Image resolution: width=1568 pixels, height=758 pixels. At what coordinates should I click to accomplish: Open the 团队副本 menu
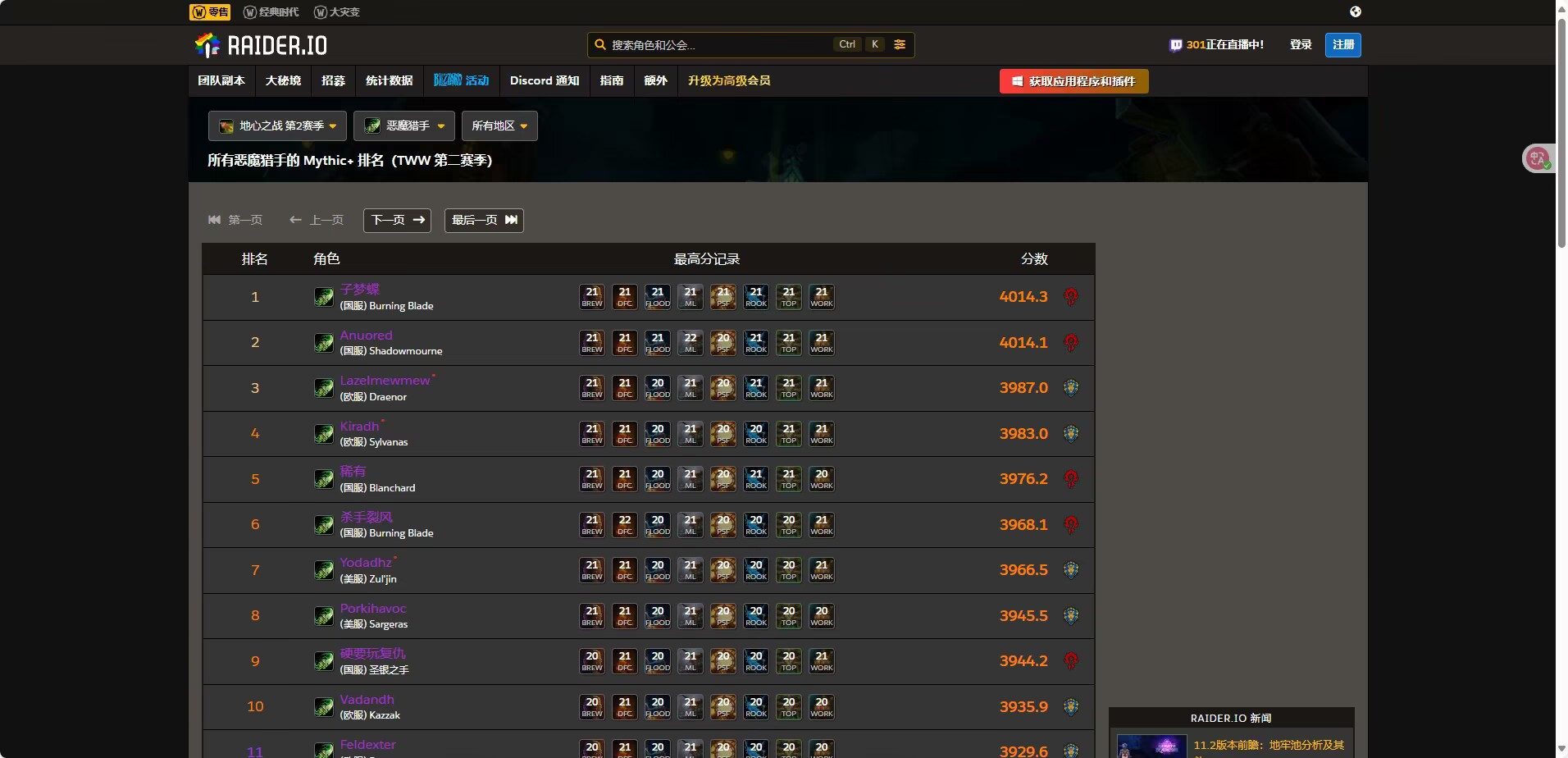(221, 80)
